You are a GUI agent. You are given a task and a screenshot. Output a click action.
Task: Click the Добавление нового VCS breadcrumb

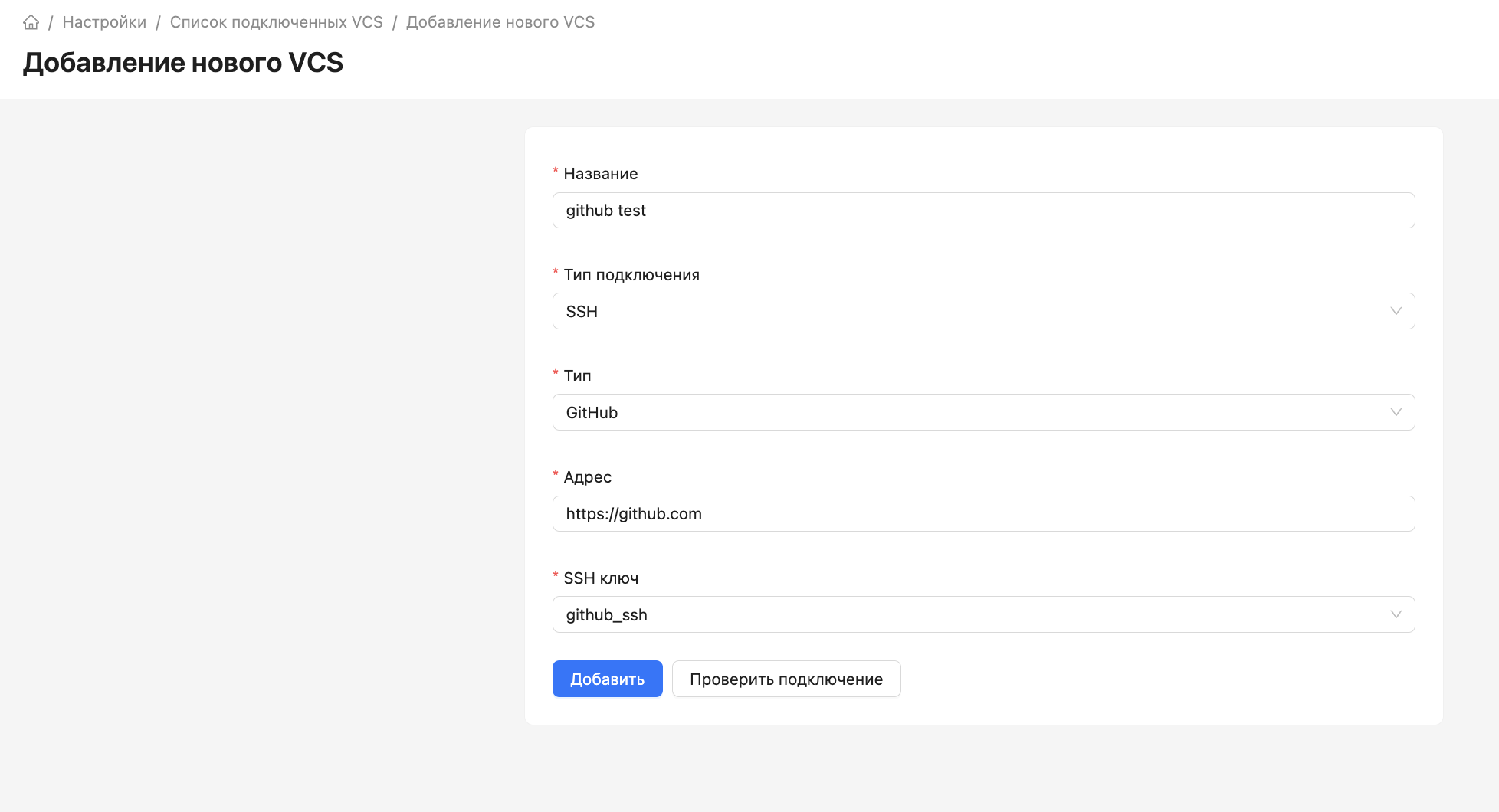pyautogui.click(x=500, y=22)
